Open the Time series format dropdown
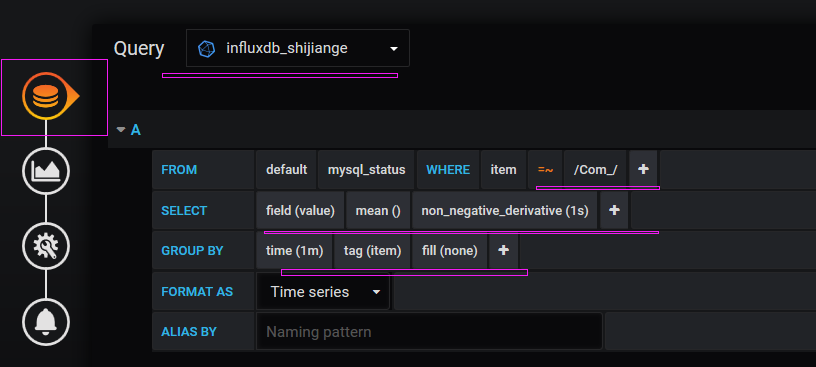Image resolution: width=816 pixels, height=367 pixels. pyautogui.click(x=323, y=292)
